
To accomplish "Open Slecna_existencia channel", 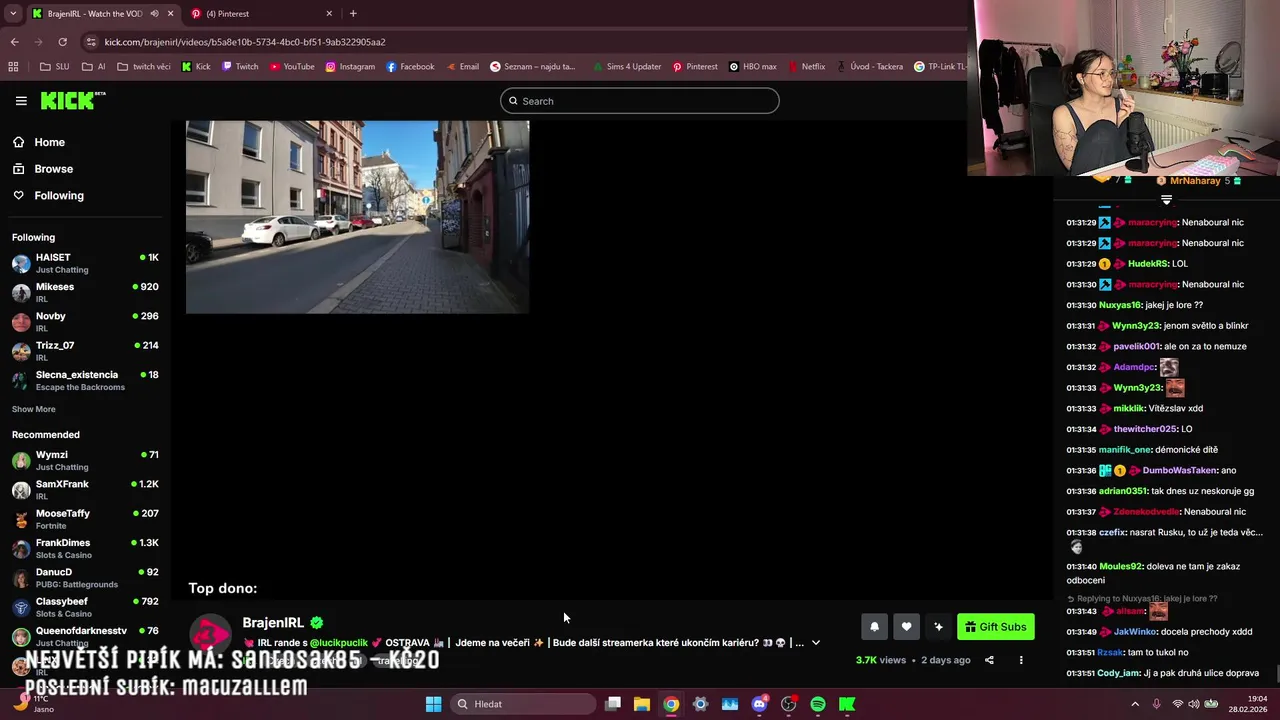I will tap(85, 380).
